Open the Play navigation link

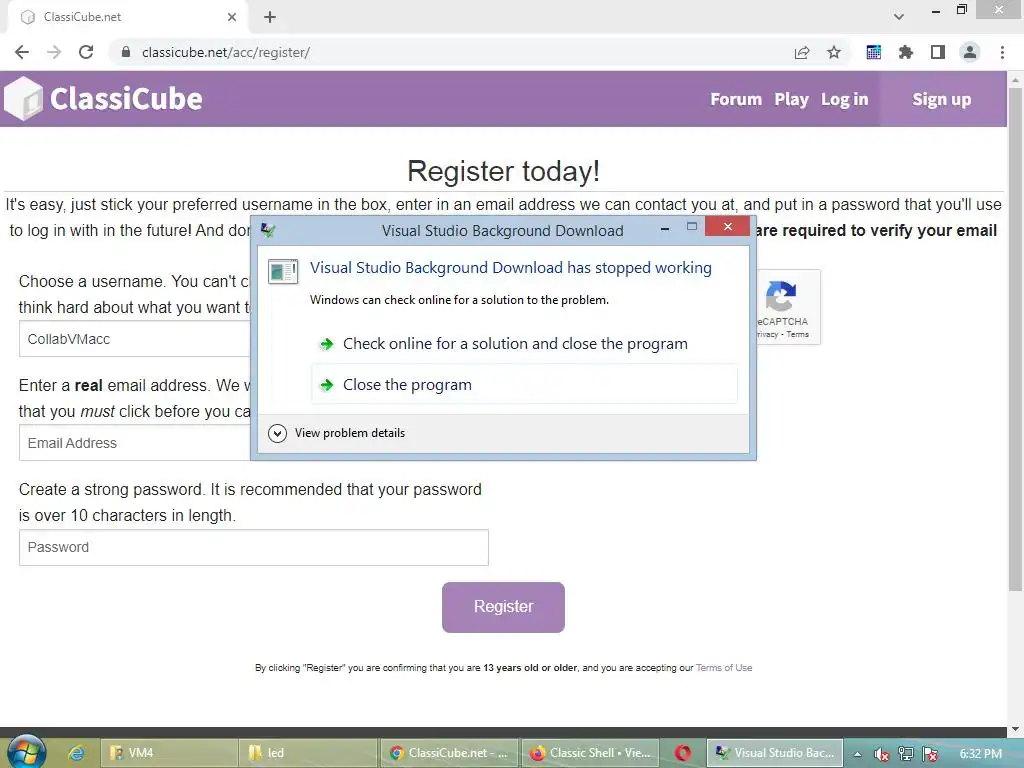pyautogui.click(x=792, y=99)
